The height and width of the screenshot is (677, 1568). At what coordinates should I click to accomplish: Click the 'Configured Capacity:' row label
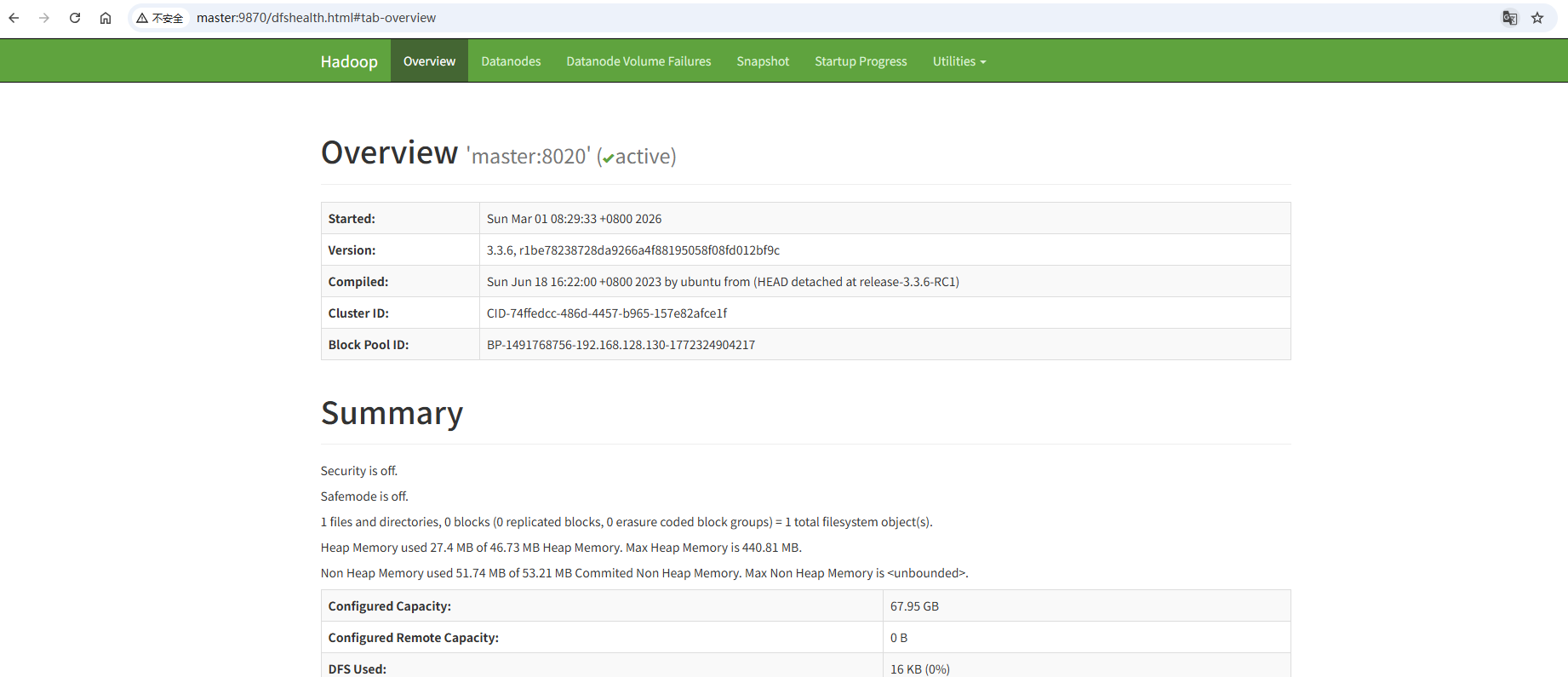tap(390, 606)
